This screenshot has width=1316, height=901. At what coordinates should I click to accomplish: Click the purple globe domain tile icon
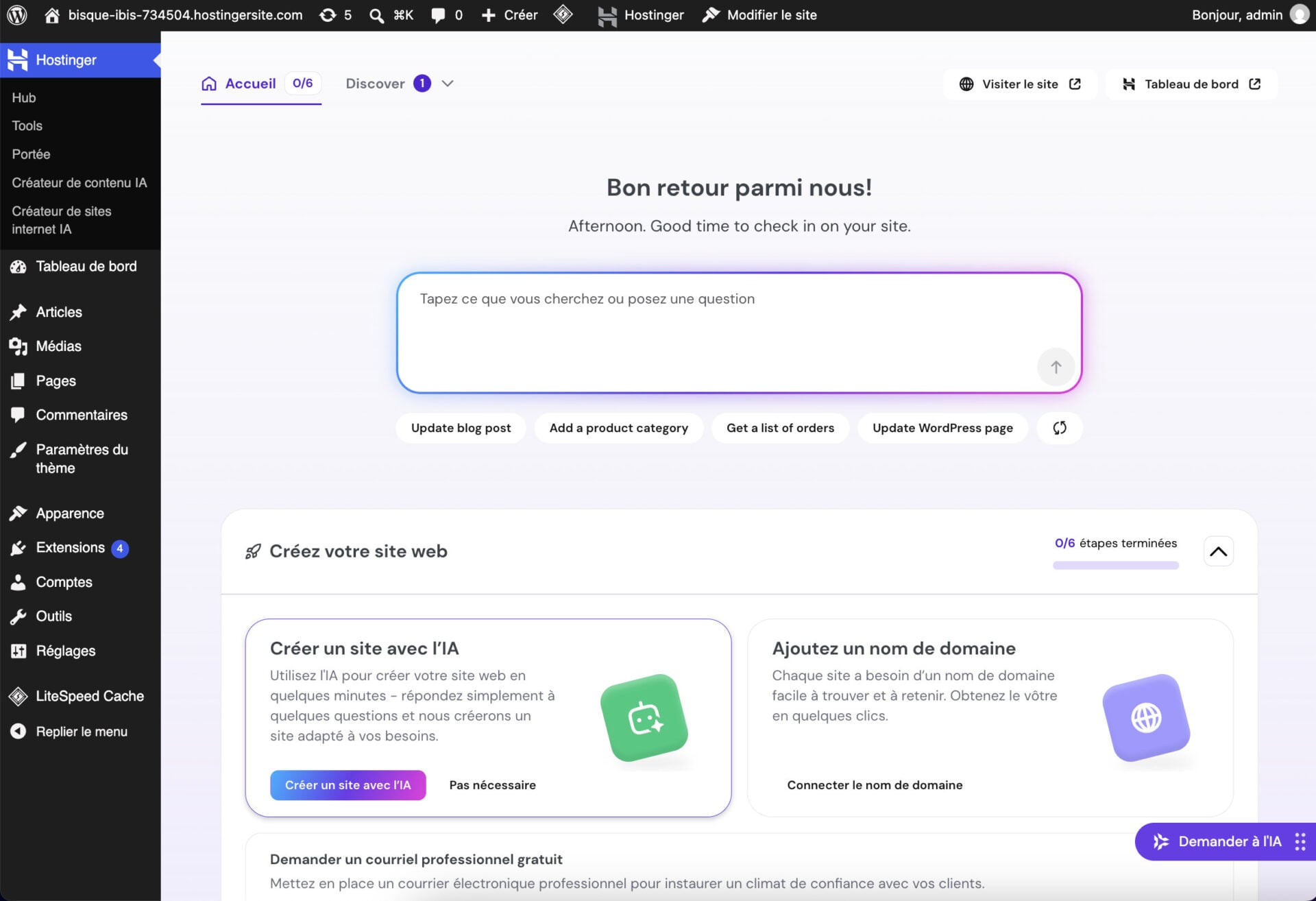click(1146, 718)
